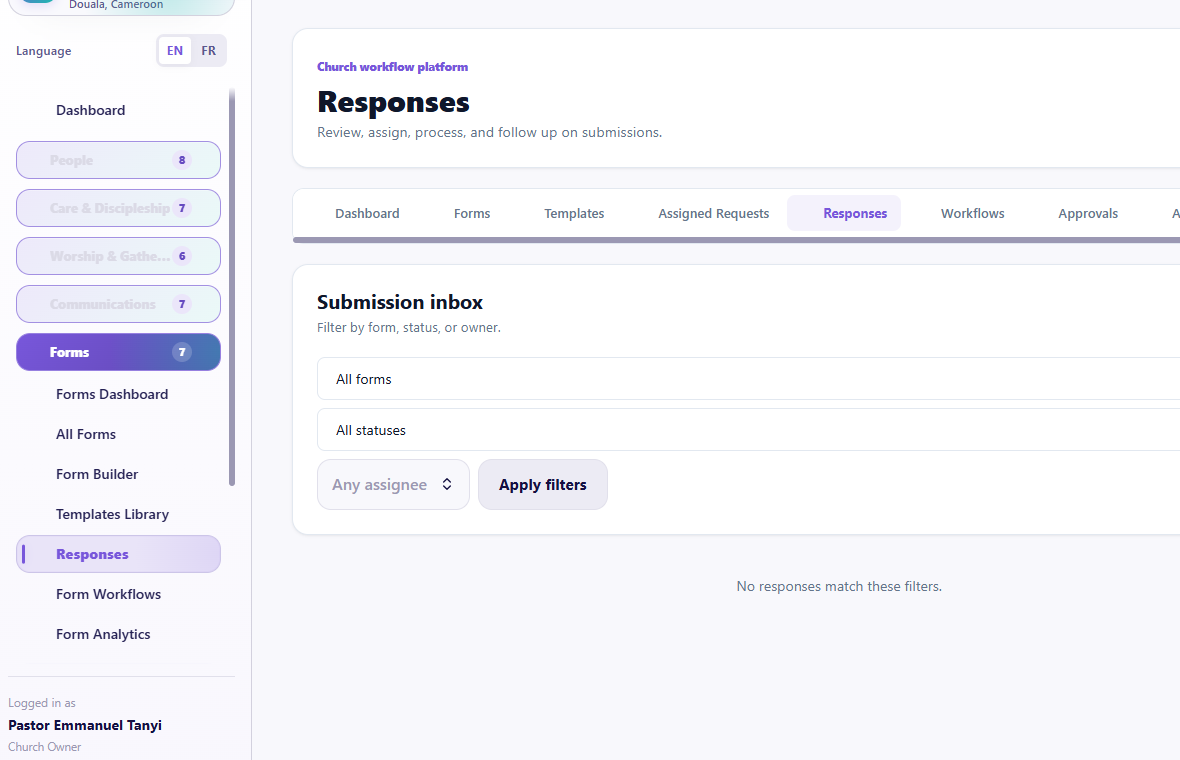Expand the People section
The width and height of the screenshot is (1180, 760).
(x=118, y=160)
